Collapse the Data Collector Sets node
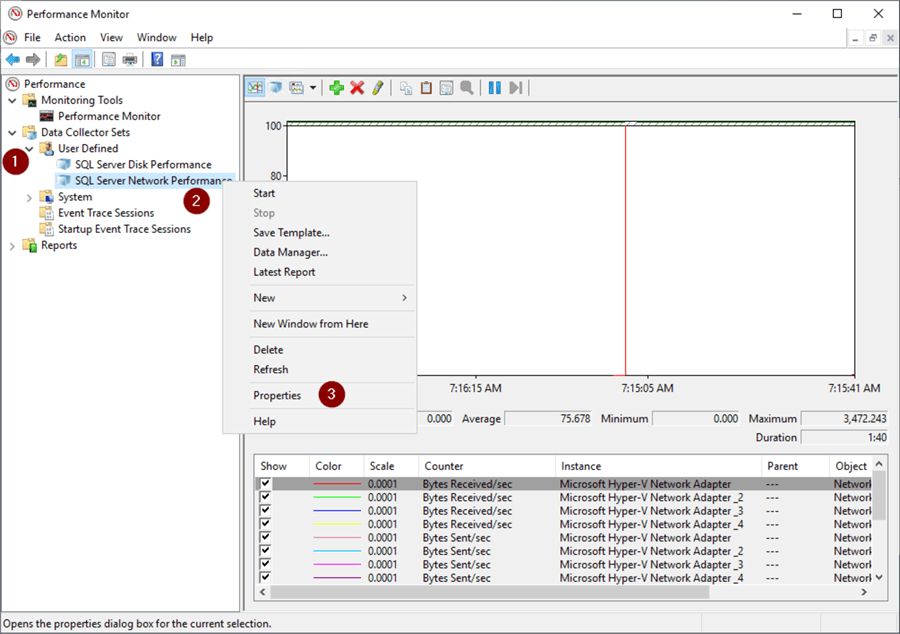 12,133
